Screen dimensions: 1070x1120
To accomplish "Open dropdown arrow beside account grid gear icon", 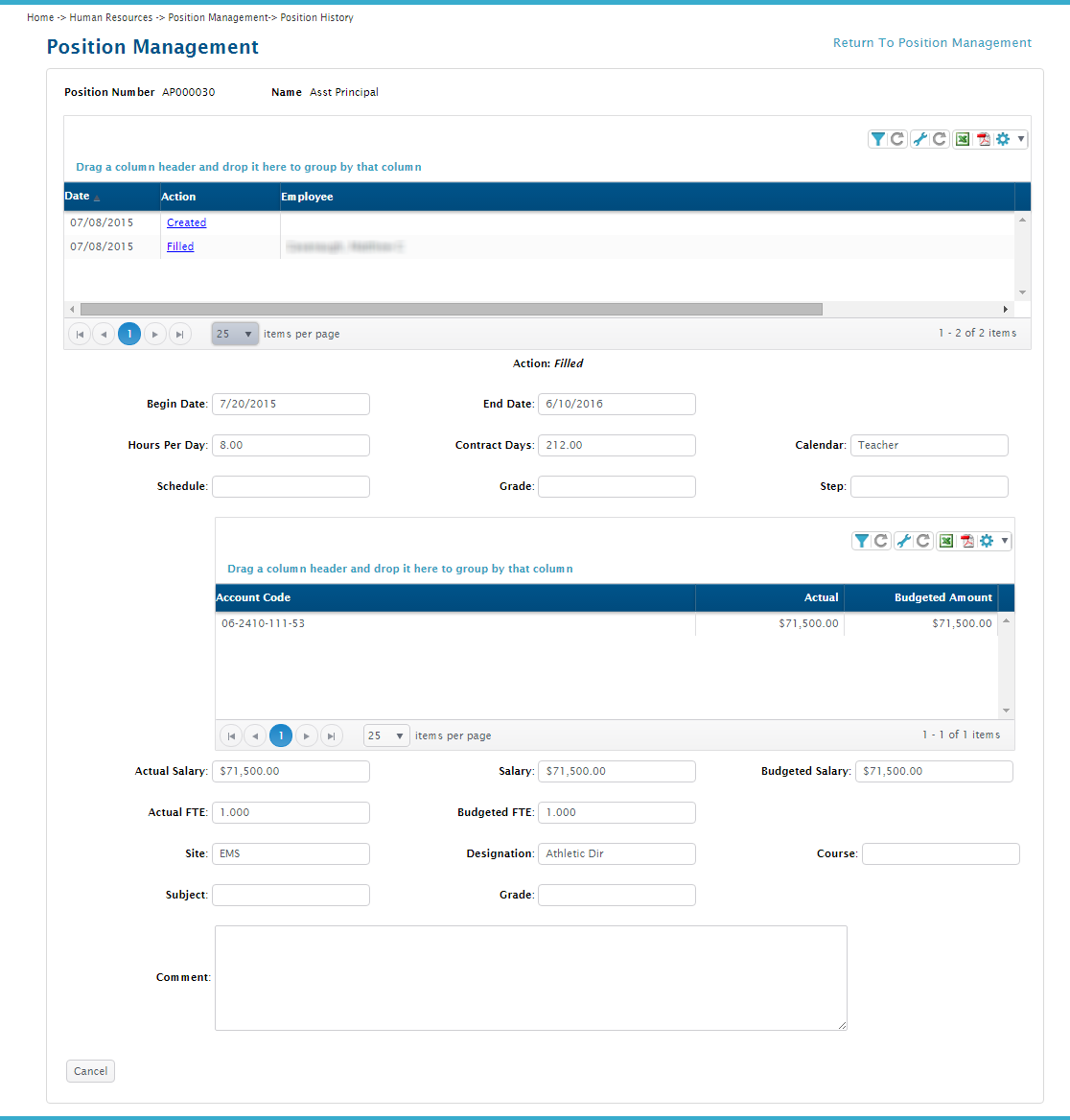I will click(x=1004, y=542).
